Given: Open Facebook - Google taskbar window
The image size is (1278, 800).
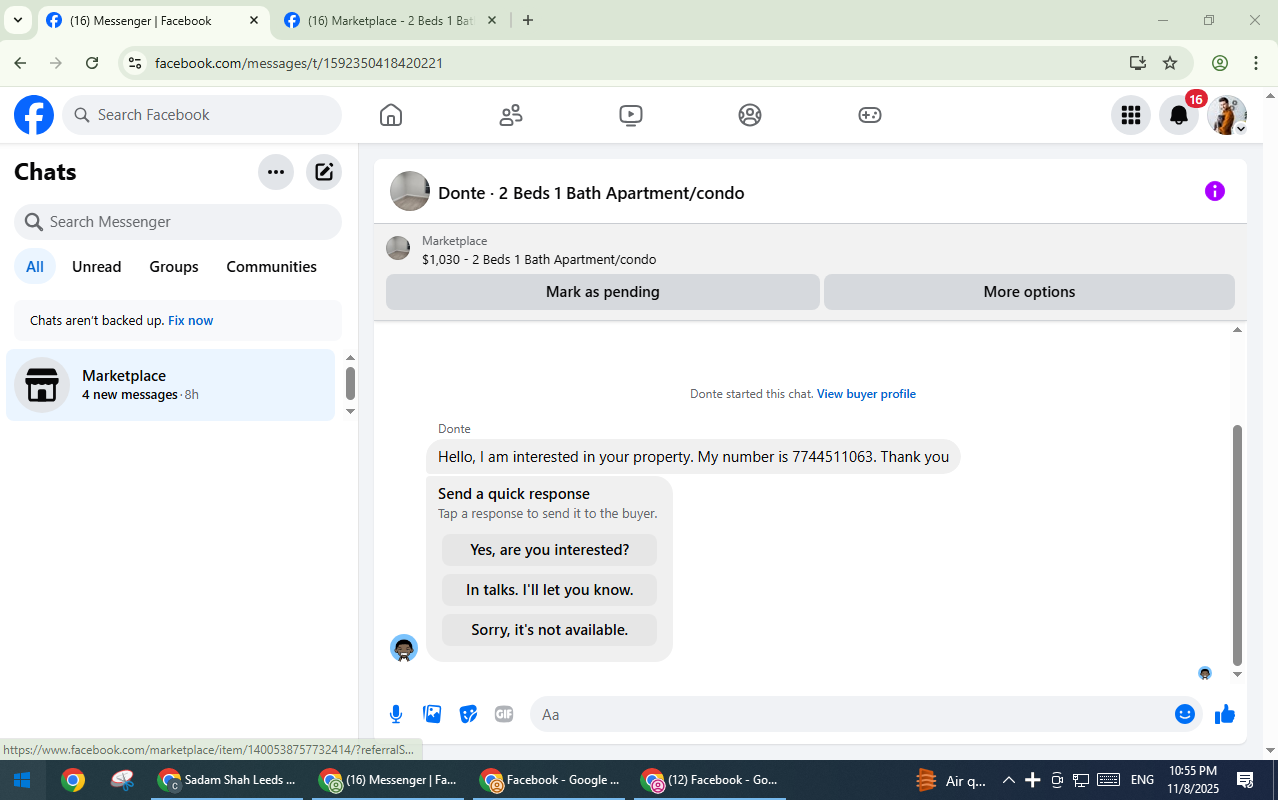Looking at the screenshot, I should tap(549, 780).
